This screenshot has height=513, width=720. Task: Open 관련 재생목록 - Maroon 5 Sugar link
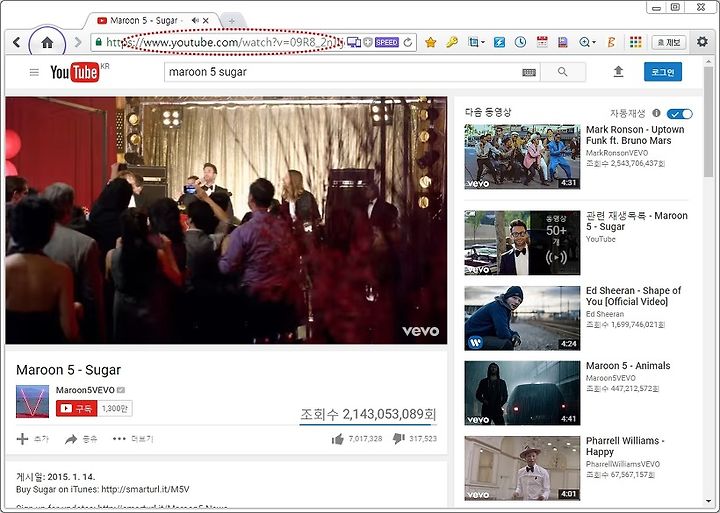pyautogui.click(x=636, y=221)
